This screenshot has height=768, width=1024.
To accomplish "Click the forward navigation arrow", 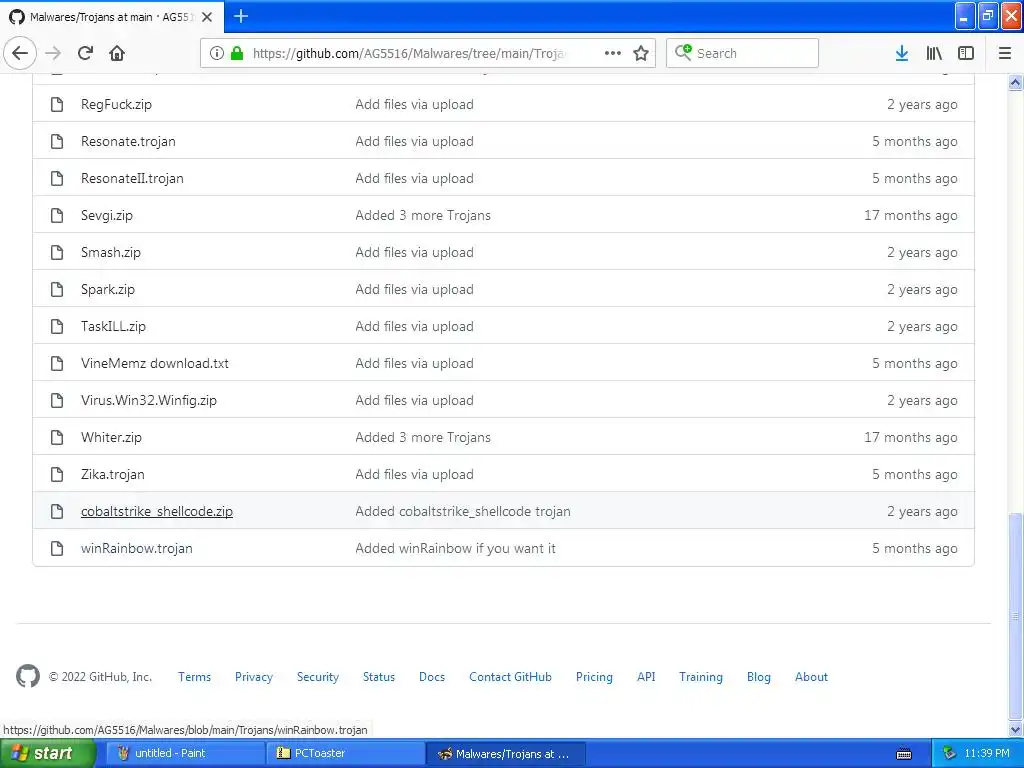I will (53, 53).
